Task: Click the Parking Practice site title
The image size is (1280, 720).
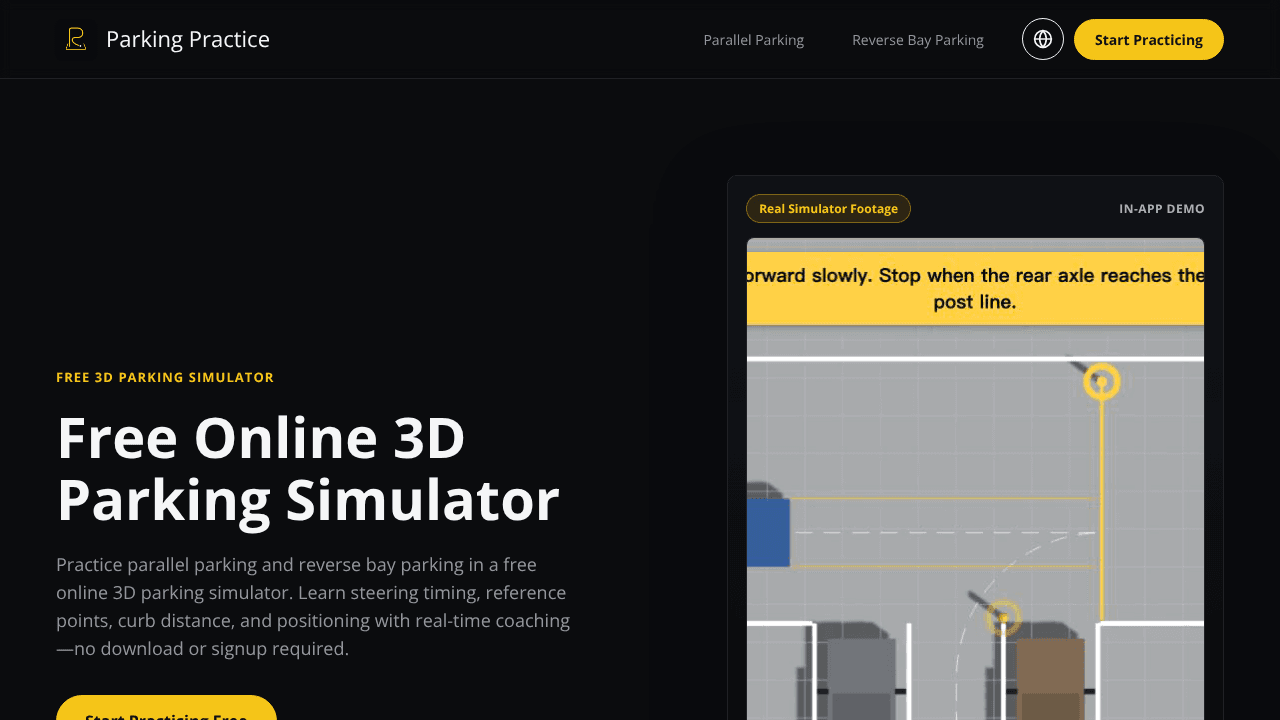Action: pos(188,39)
